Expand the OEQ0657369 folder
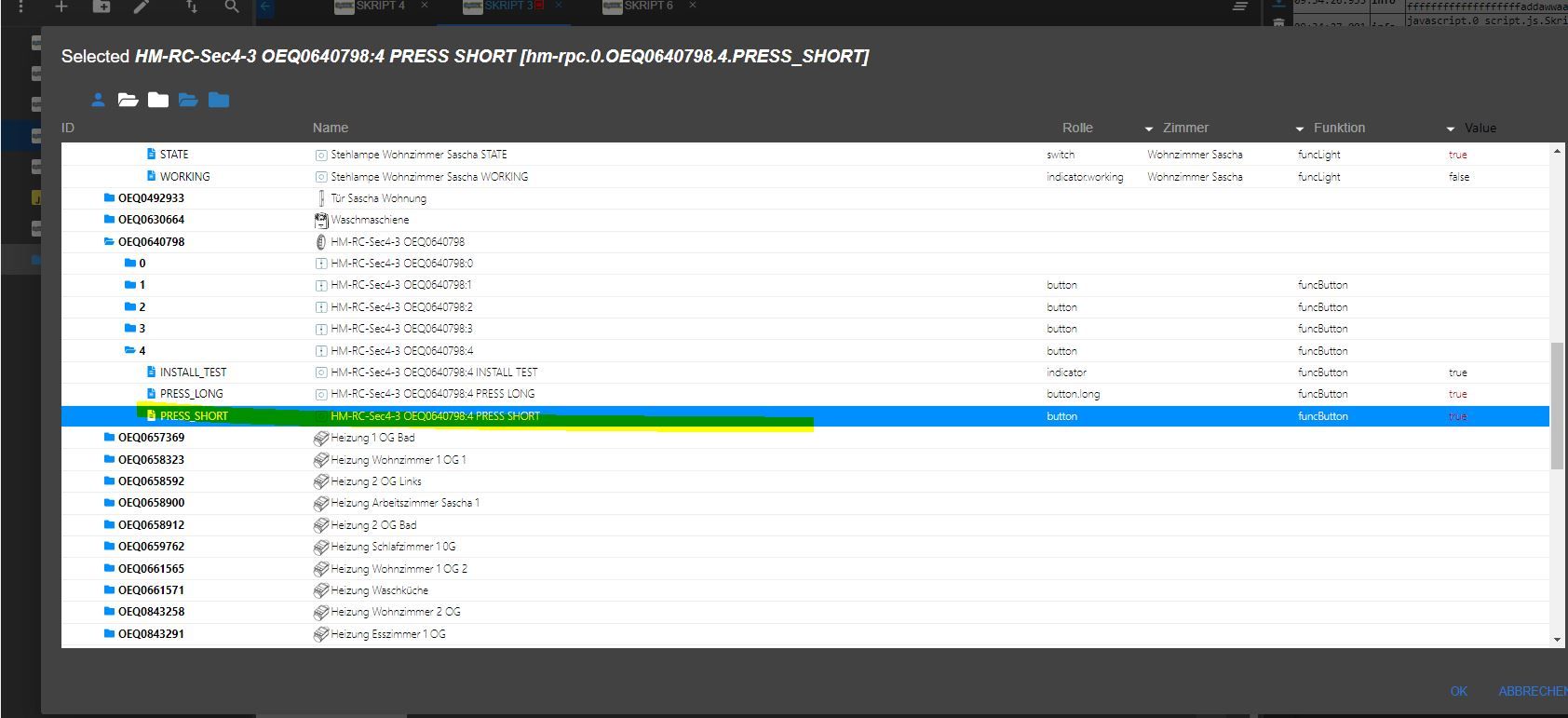The image size is (1568, 718). click(109, 438)
